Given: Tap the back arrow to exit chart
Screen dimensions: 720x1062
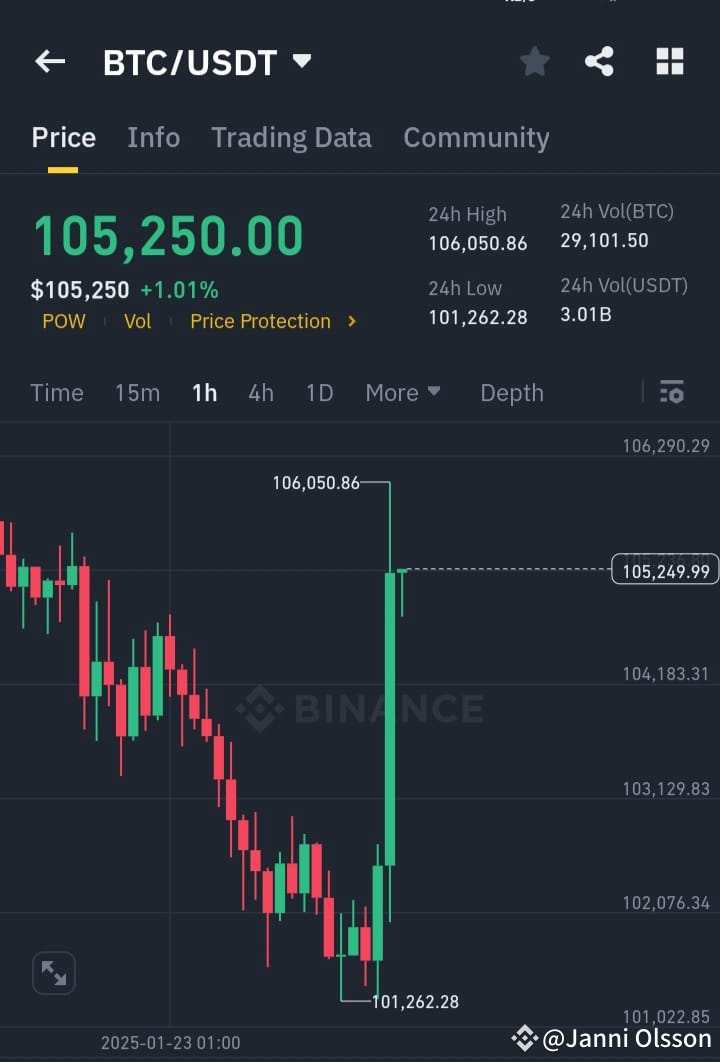Looking at the screenshot, I should [x=49, y=61].
